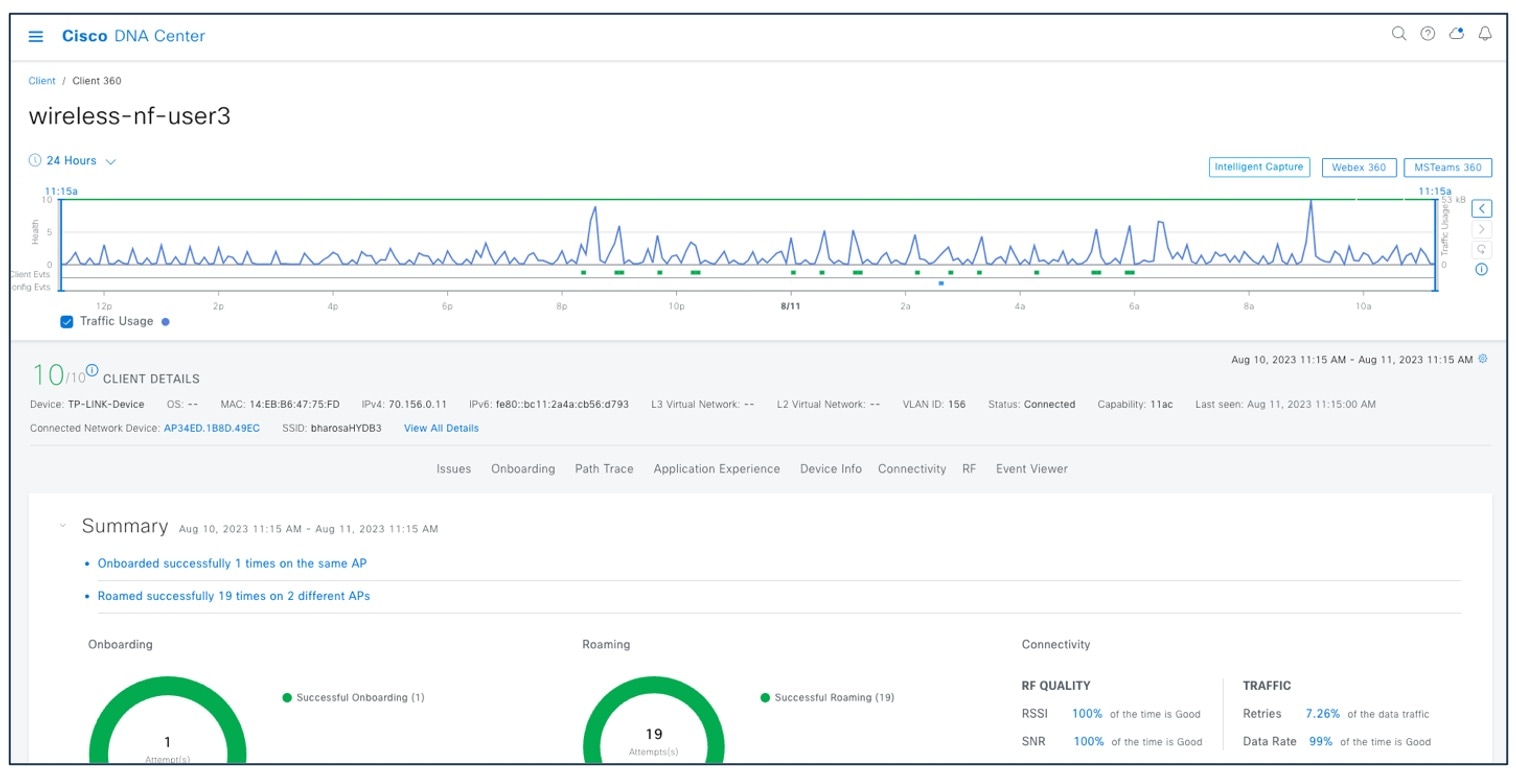Open Webex 360

pyautogui.click(x=1358, y=167)
